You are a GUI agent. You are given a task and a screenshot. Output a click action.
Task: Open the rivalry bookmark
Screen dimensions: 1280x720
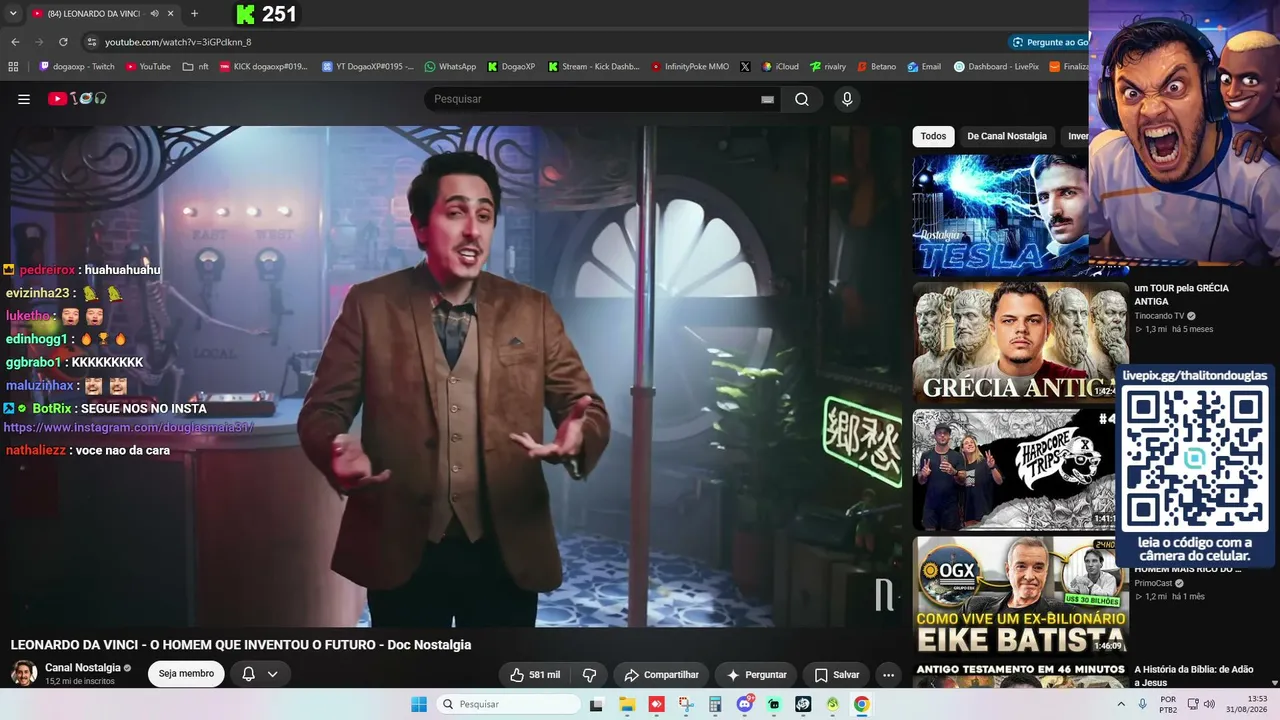[828, 67]
